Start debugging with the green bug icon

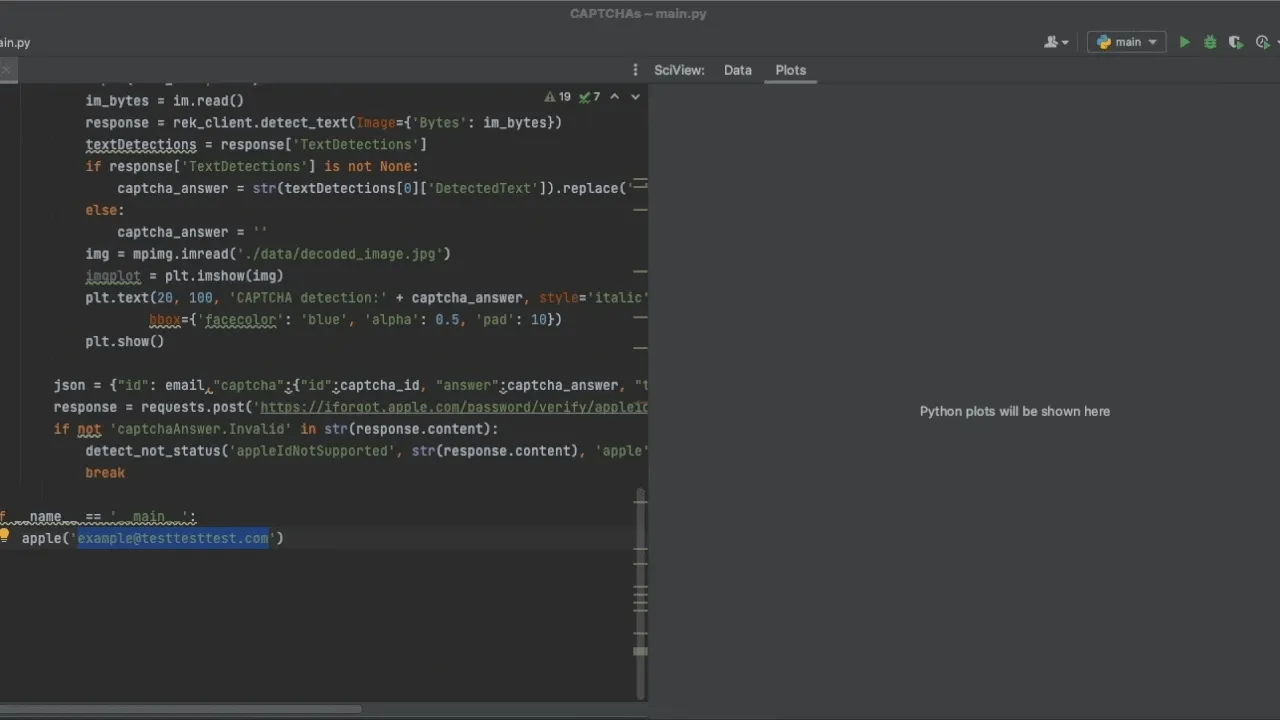1210,42
